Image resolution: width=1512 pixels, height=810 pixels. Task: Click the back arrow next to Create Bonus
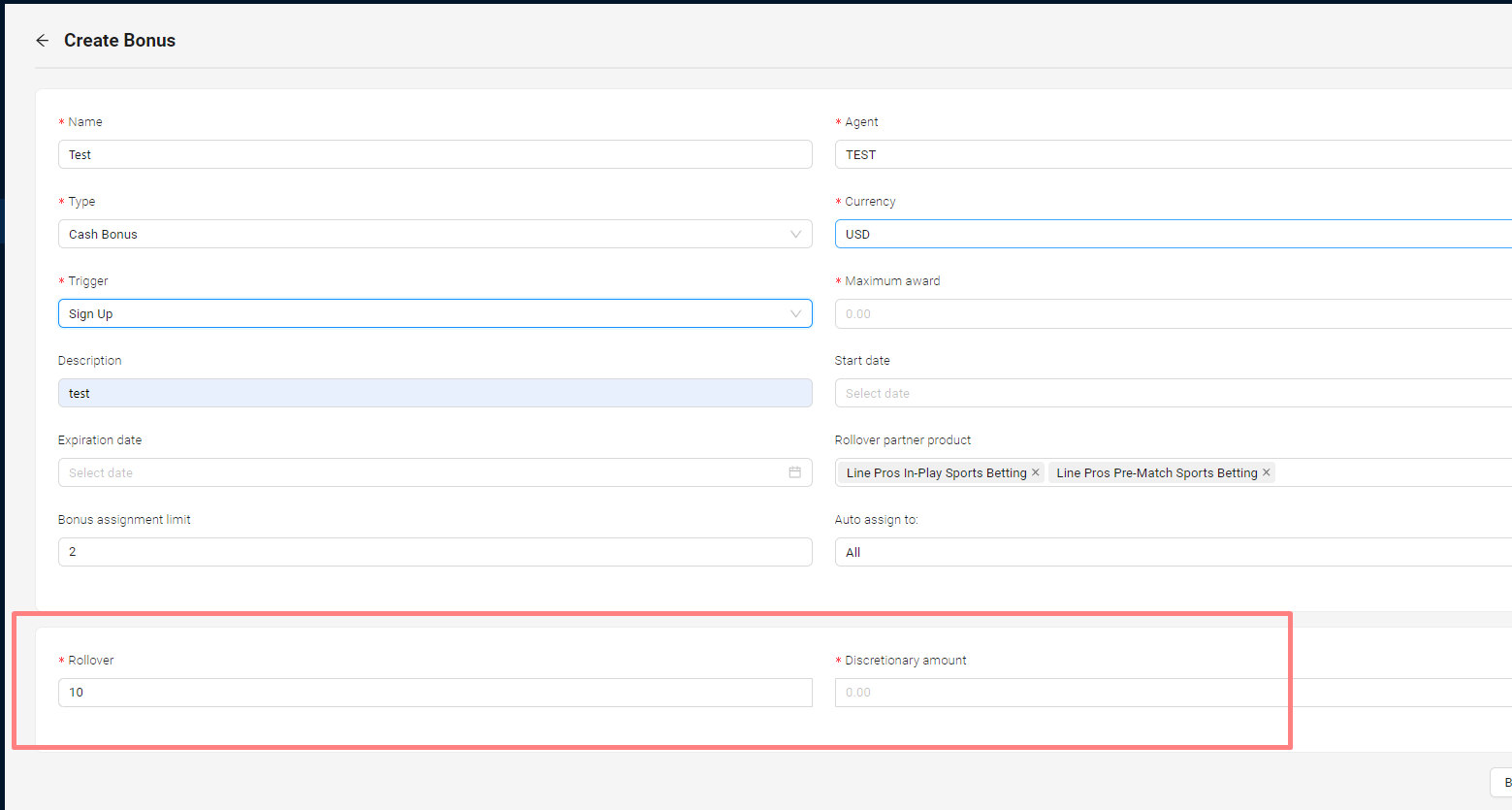tap(42, 40)
